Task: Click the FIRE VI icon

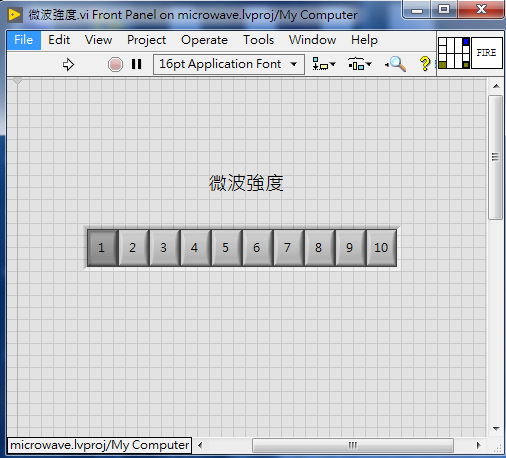Action: (487, 53)
